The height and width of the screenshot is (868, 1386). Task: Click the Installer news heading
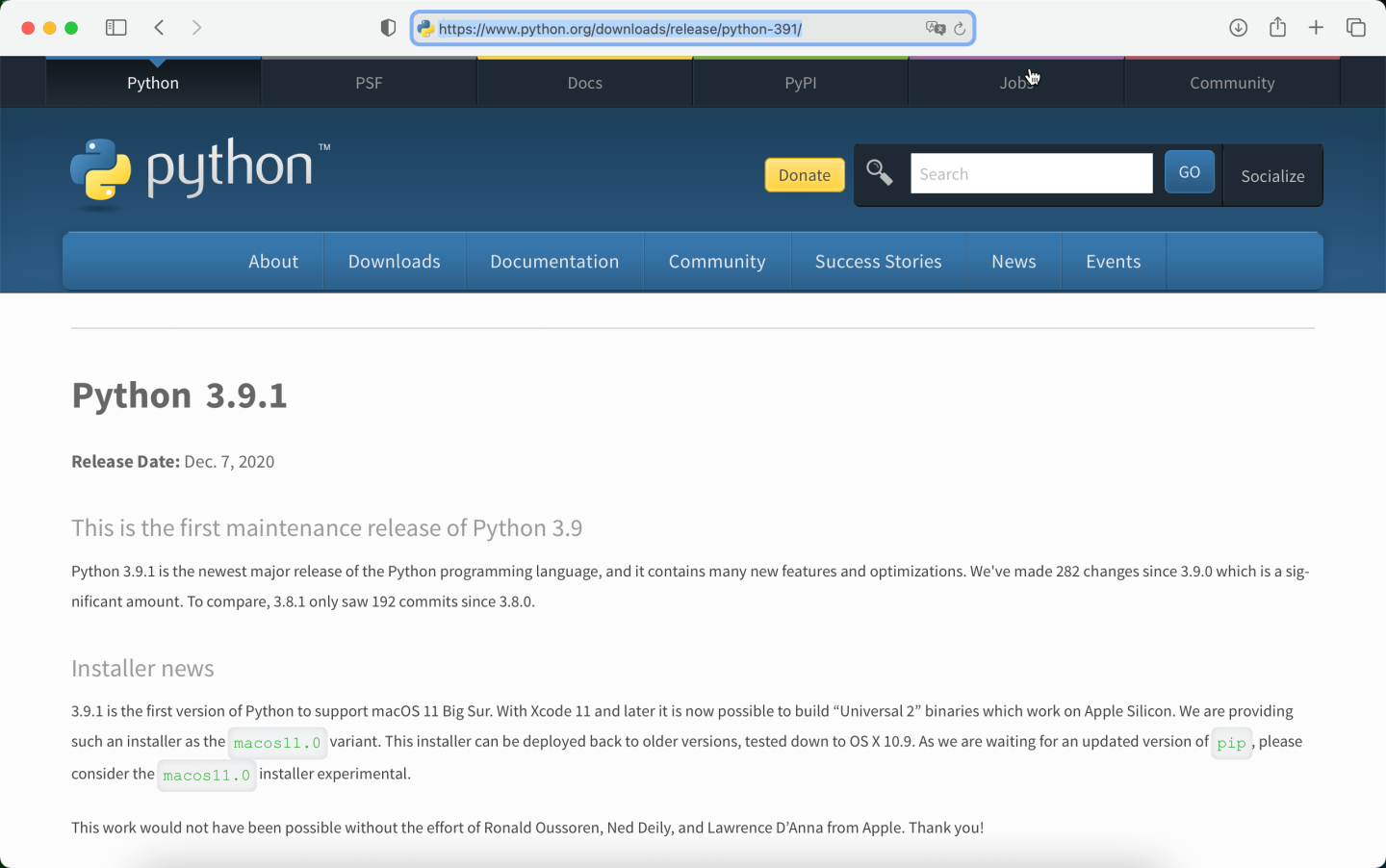pyautogui.click(x=142, y=669)
